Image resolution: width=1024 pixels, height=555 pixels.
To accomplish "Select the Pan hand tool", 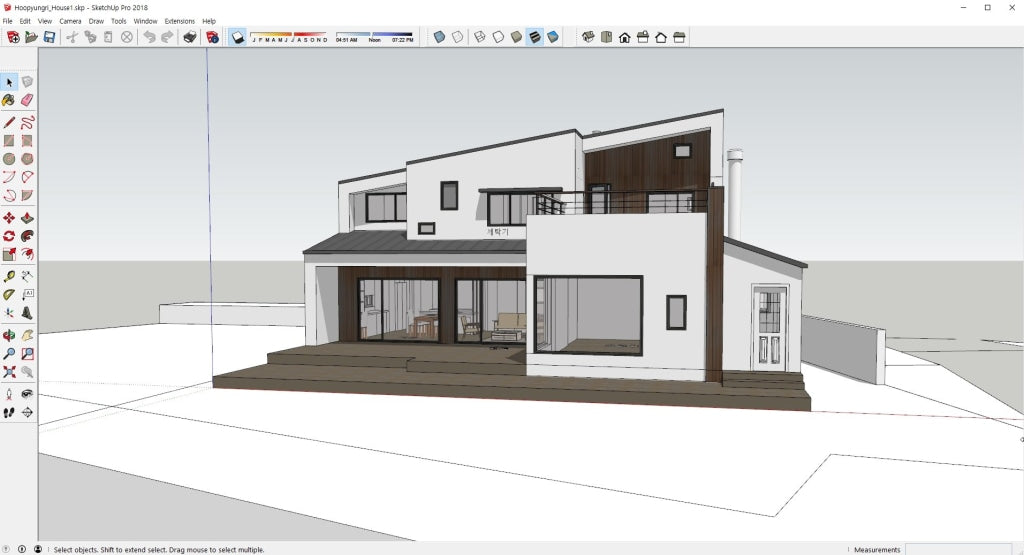I will click(x=27, y=335).
